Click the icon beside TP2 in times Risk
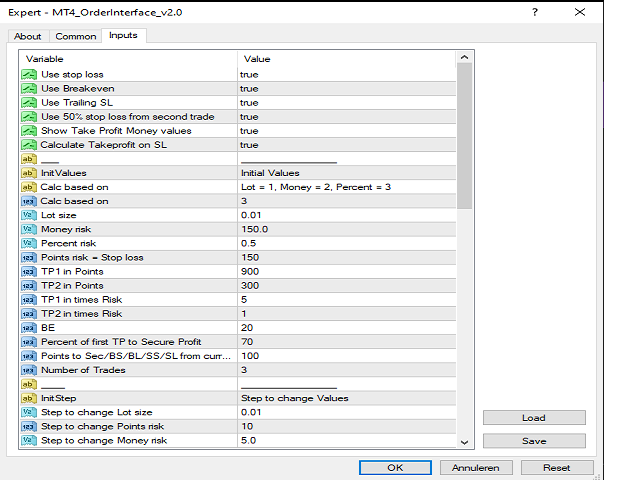640x480 pixels. pos(29,314)
